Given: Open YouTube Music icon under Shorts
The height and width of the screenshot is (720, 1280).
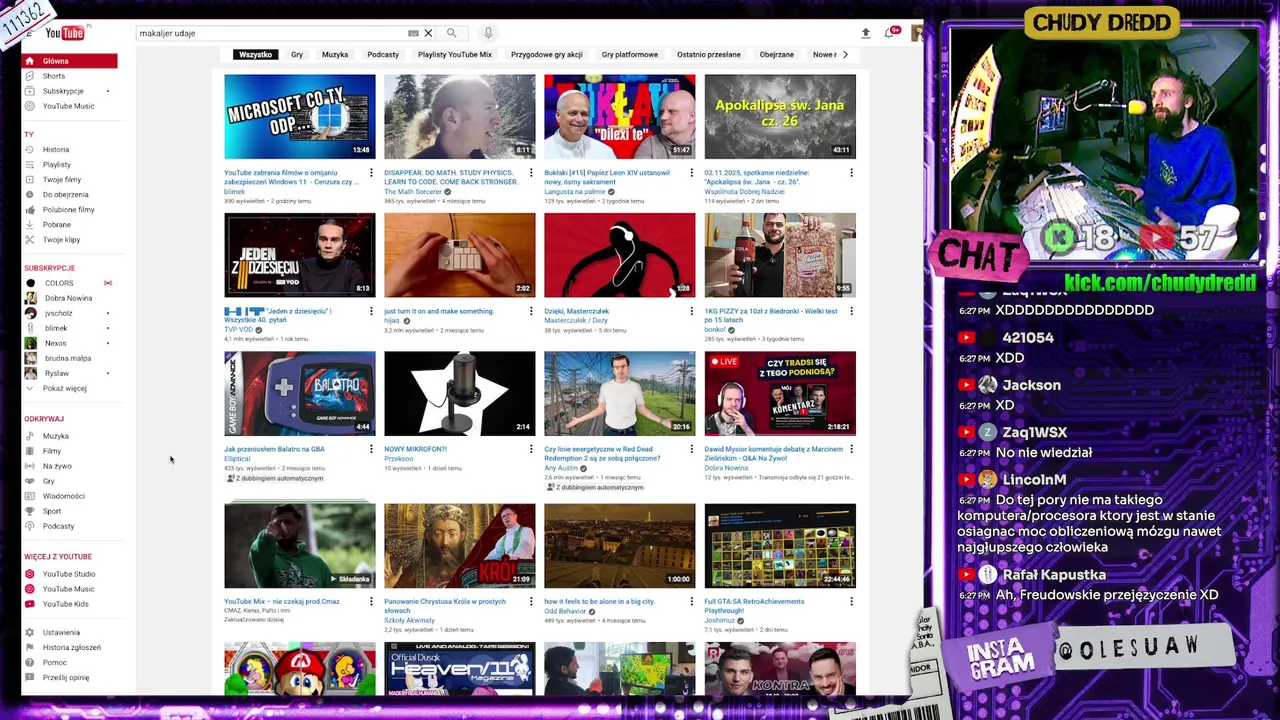Looking at the screenshot, I should [30, 106].
